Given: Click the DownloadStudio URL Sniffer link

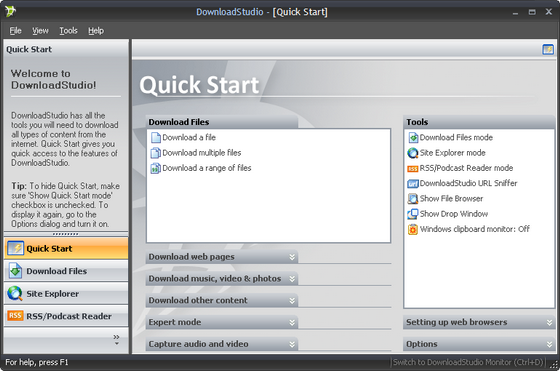Looking at the screenshot, I should pos(468,183).
